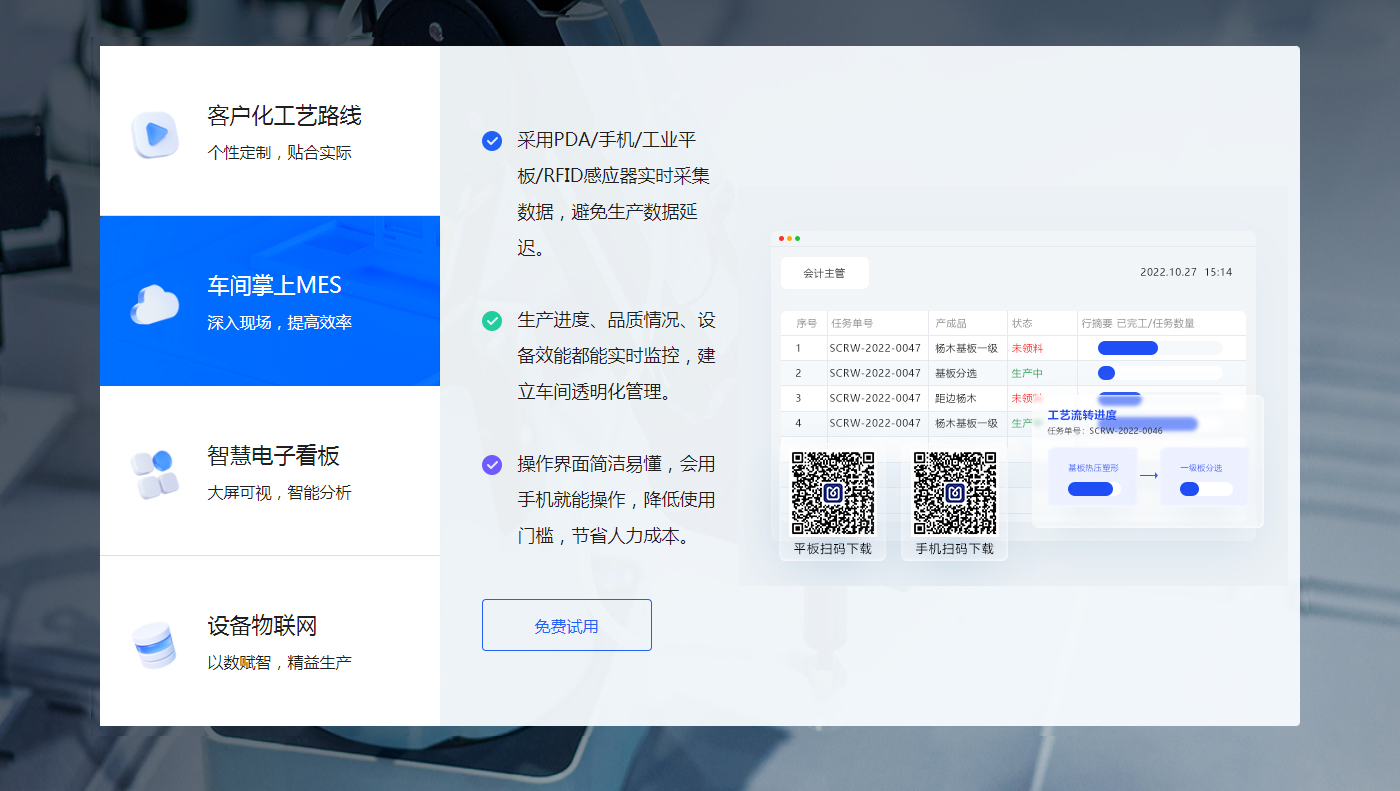Click the 一级板分选 process step card
The height and width of the screenshot is (791, 1400).
[1204, 477]
